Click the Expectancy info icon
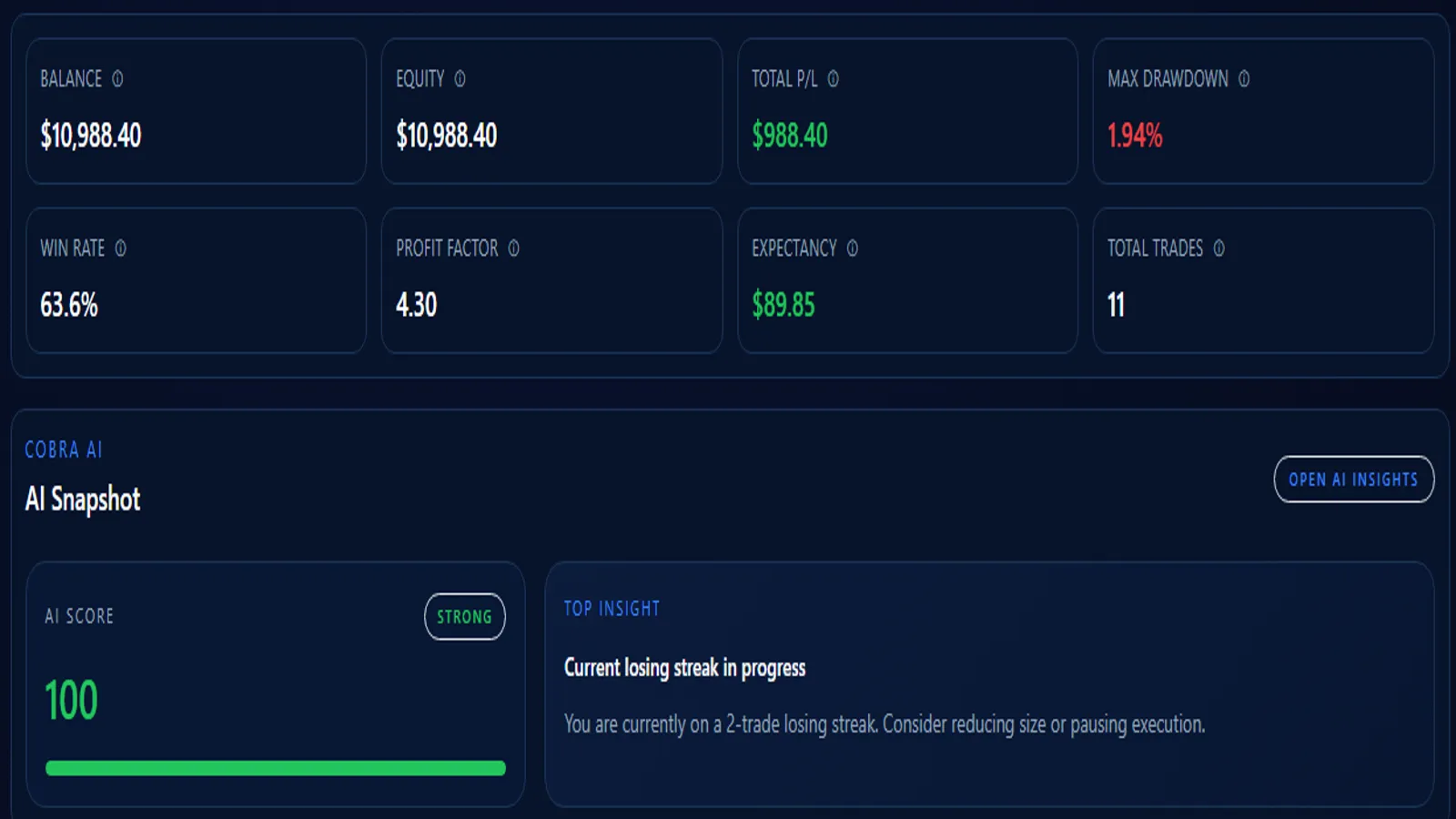1456x819 pixels. [852, 248]
